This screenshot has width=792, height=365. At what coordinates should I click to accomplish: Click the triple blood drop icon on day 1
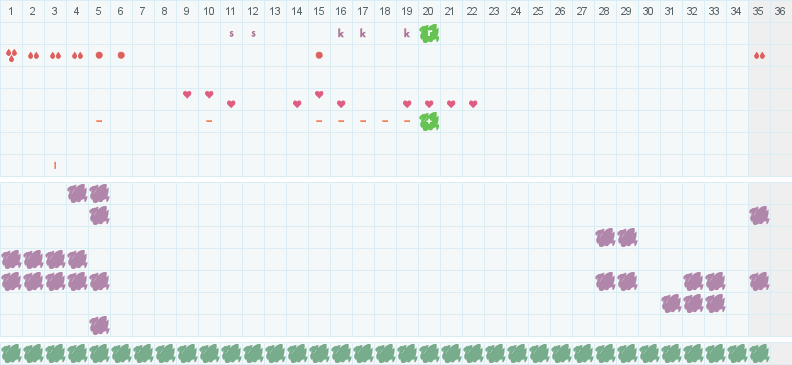point(11,55)
